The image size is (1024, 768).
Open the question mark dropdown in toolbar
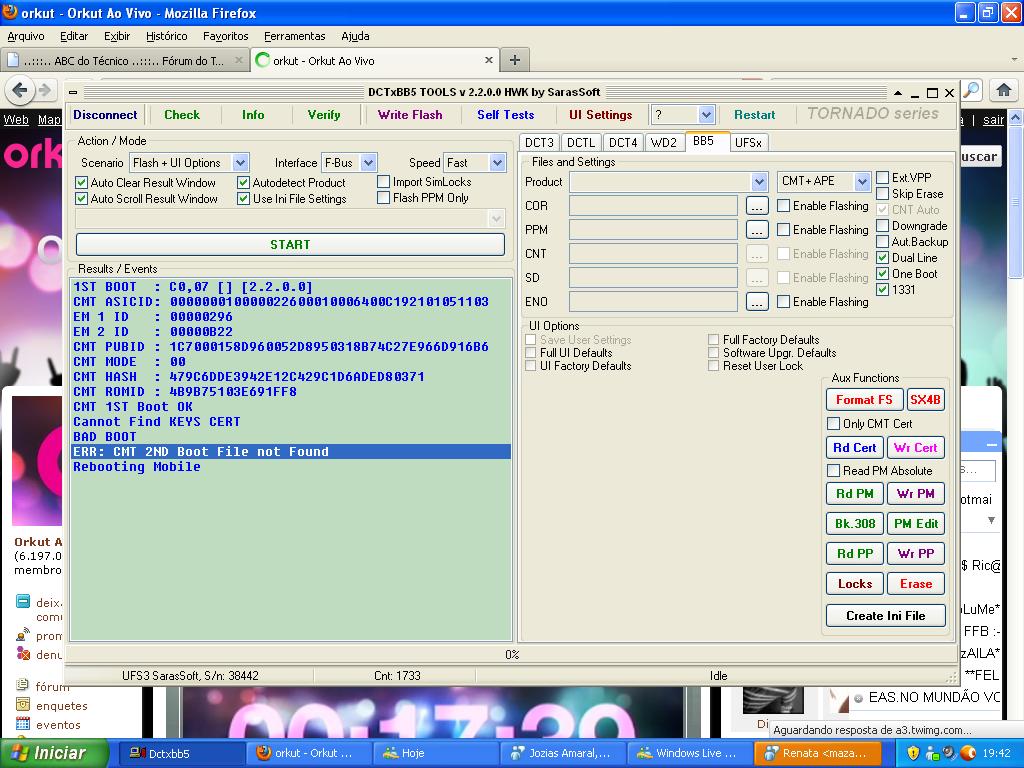click(706, 115)
